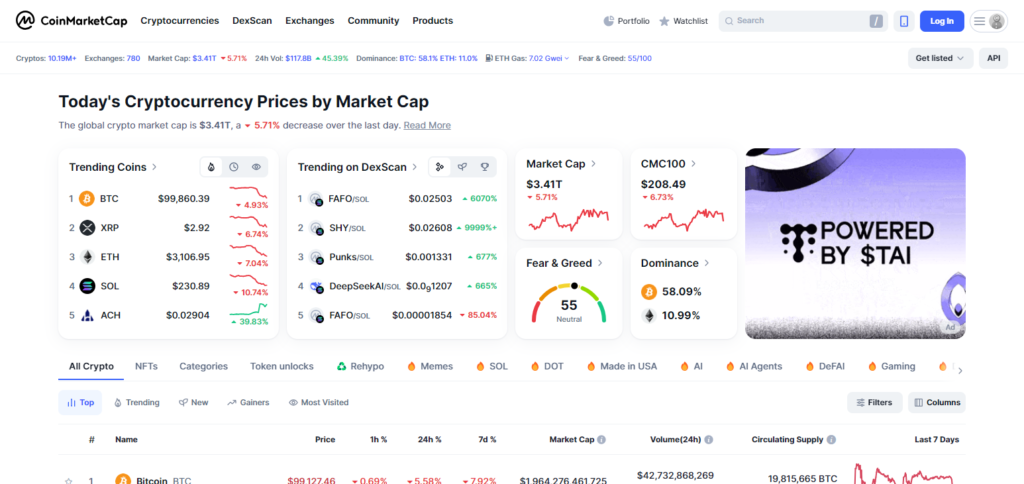Select the DexScan trophy gainers icon
The image size is (1024, 484).
tap(485, 167)
